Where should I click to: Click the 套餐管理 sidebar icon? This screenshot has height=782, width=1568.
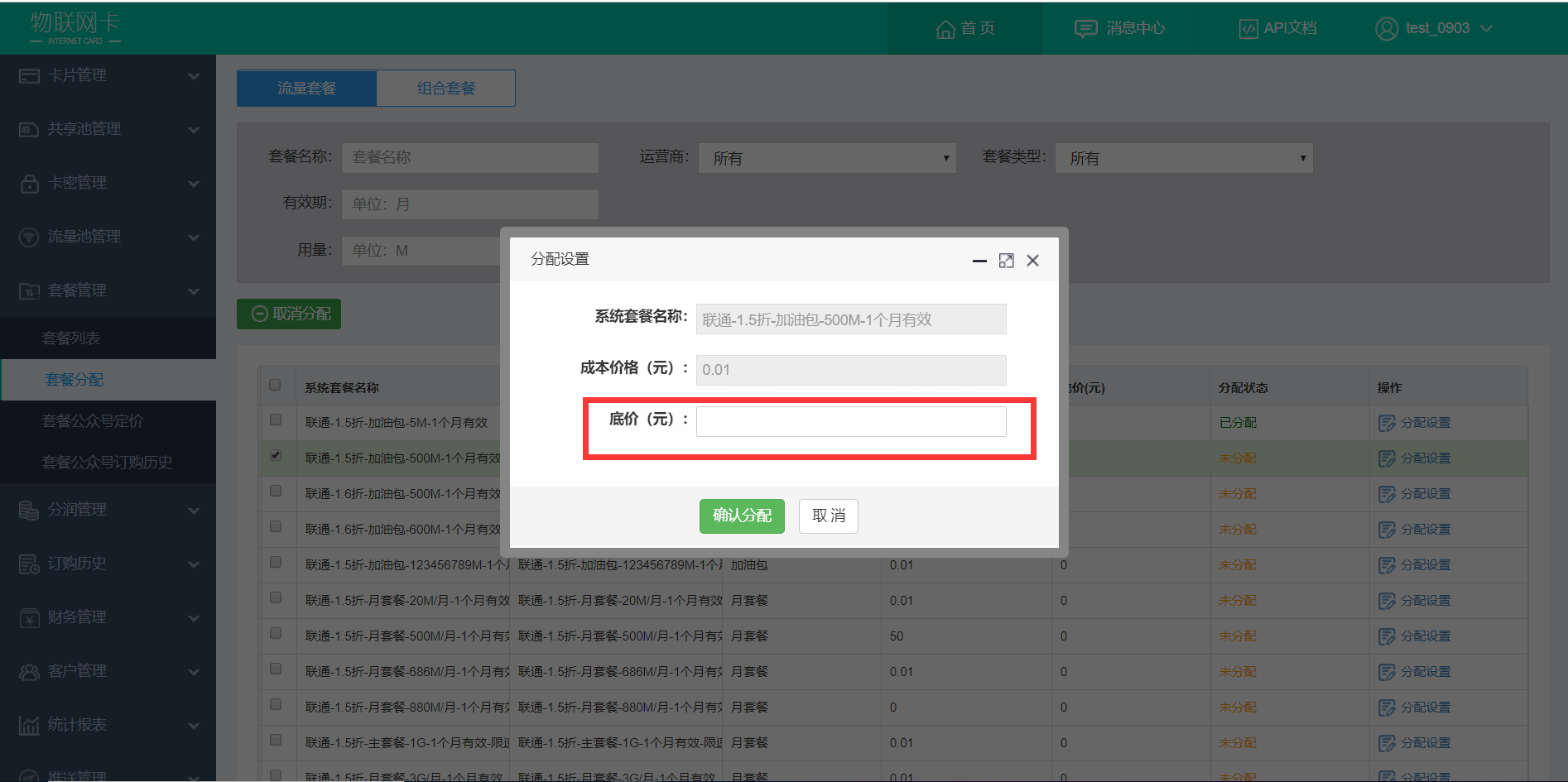point(29,291)
